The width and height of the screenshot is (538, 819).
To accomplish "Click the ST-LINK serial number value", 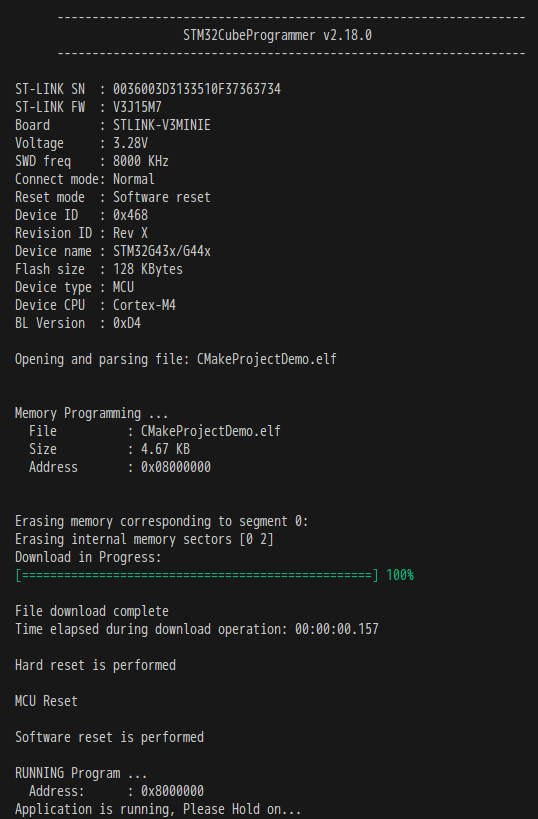I will coord(197,89).
